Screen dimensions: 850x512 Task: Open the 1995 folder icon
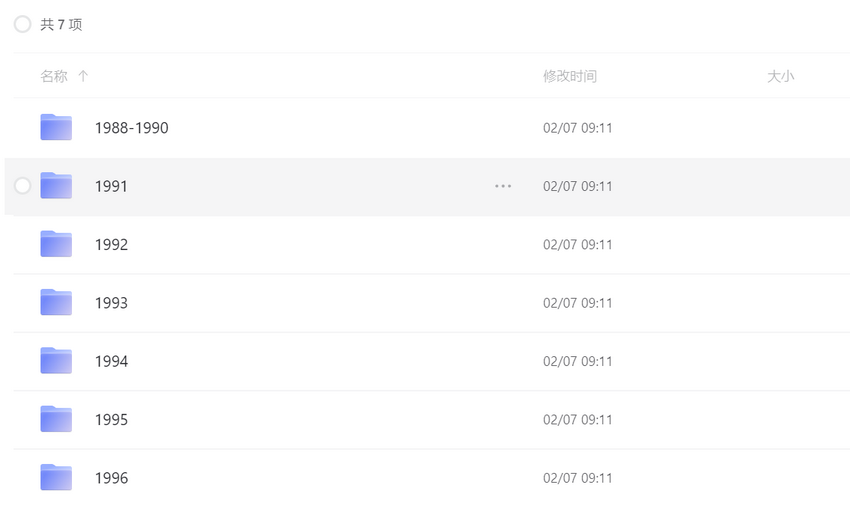click(x=56, y=419)
